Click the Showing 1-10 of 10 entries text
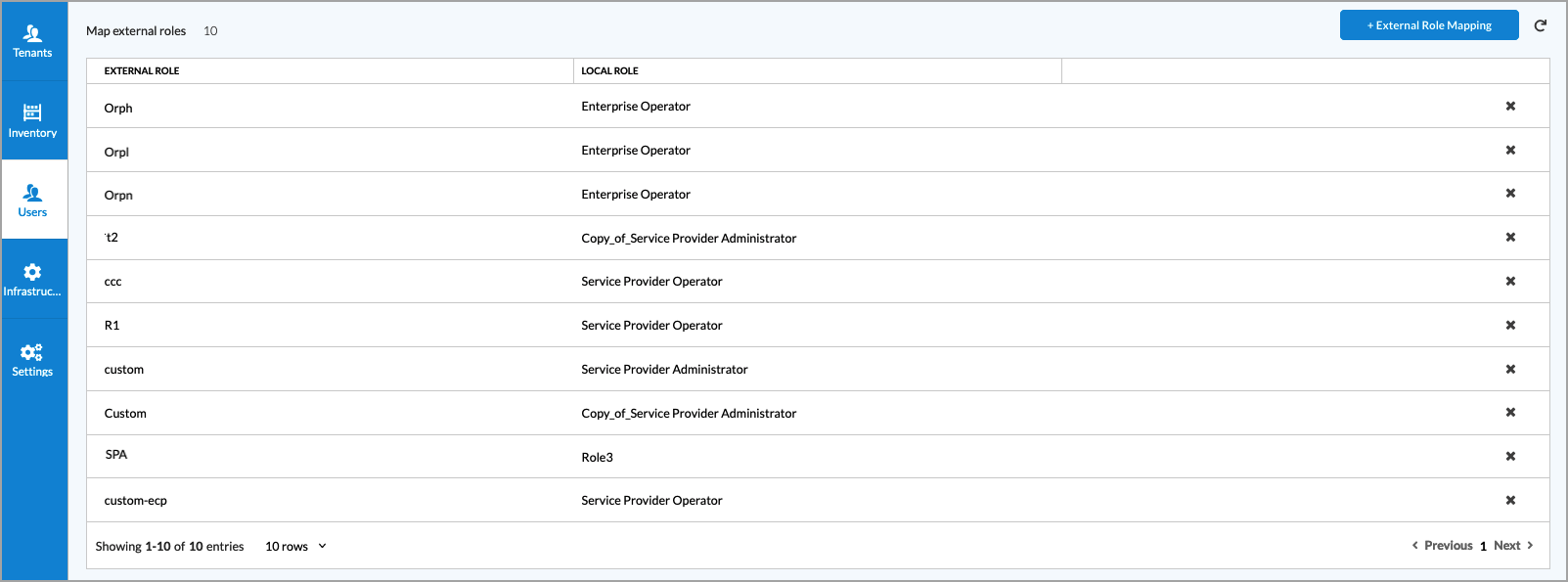Viewport: 1568px width, 582px height. point(169,546)
